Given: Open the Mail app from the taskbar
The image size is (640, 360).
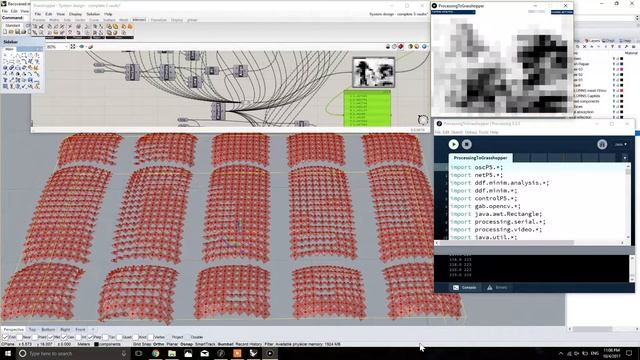Looking at the screenshot, I should click(x=204, y=353).
